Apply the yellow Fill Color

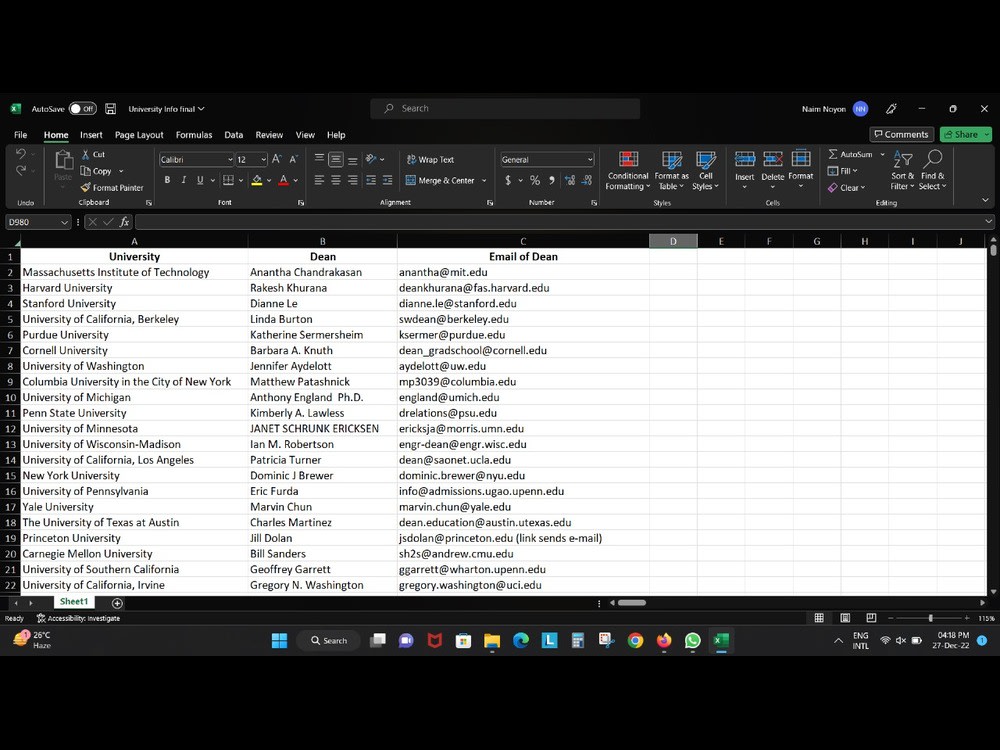coord(256,180)
